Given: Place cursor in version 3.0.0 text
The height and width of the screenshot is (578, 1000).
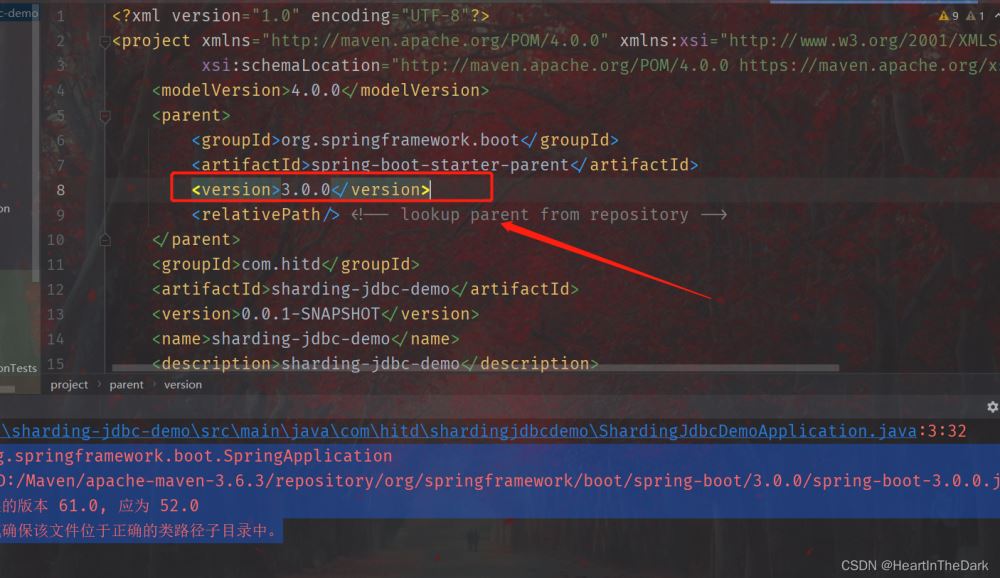Looking at the screenshot, I should (x=305, y=189).
